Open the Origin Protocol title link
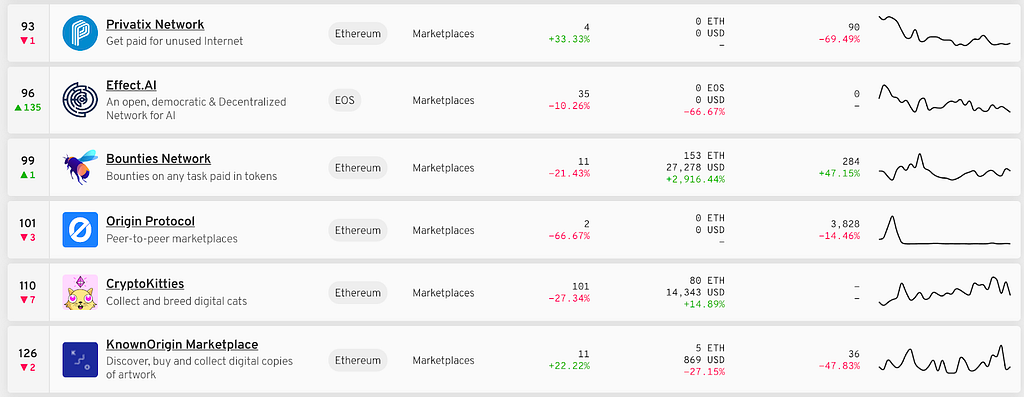Image resolution: width=1024 pixels, height=397 pixels. pyautogui.click(x=151, y=221)
